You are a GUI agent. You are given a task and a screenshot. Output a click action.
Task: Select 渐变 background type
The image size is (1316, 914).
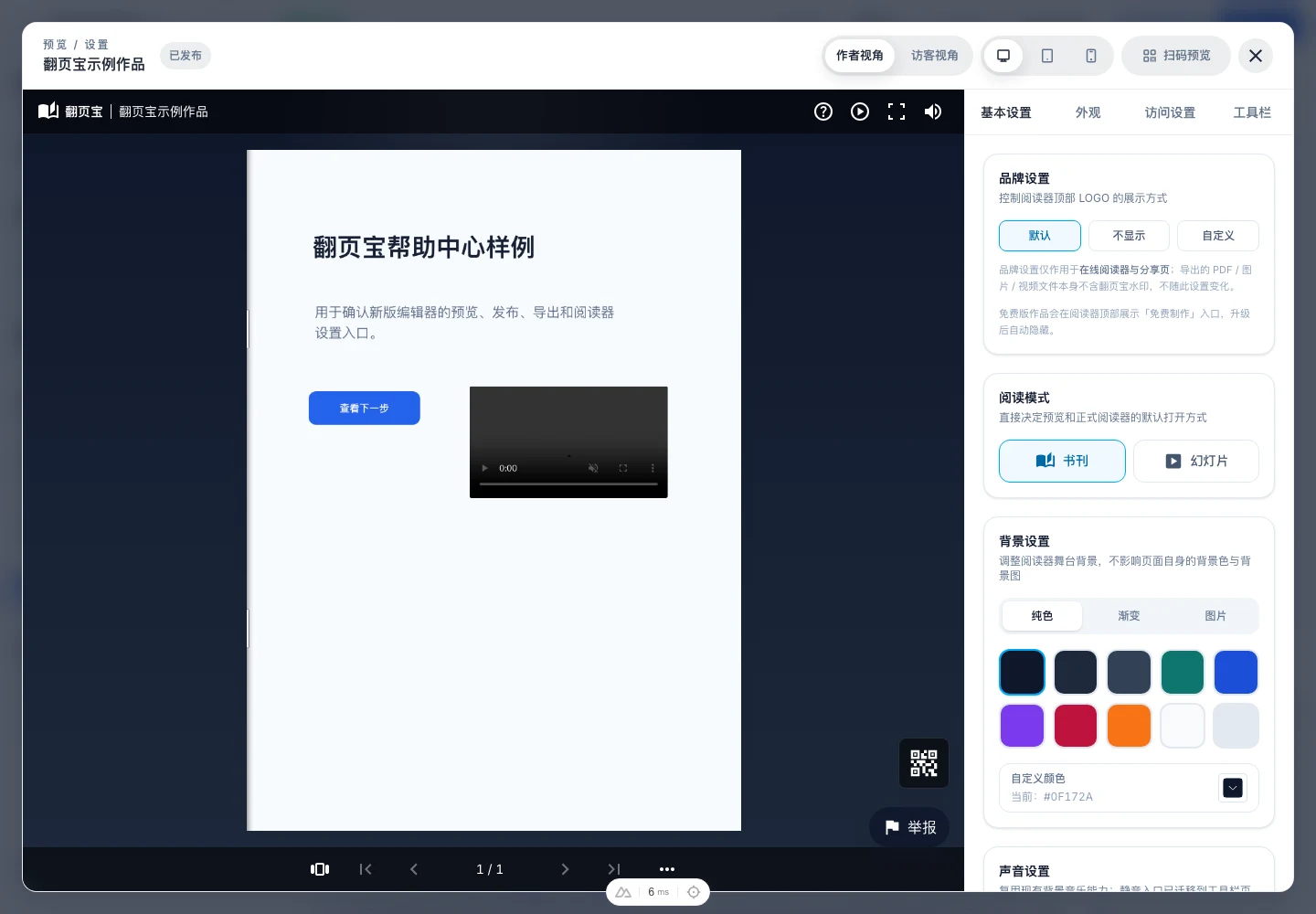click(x=1129, y=616)
